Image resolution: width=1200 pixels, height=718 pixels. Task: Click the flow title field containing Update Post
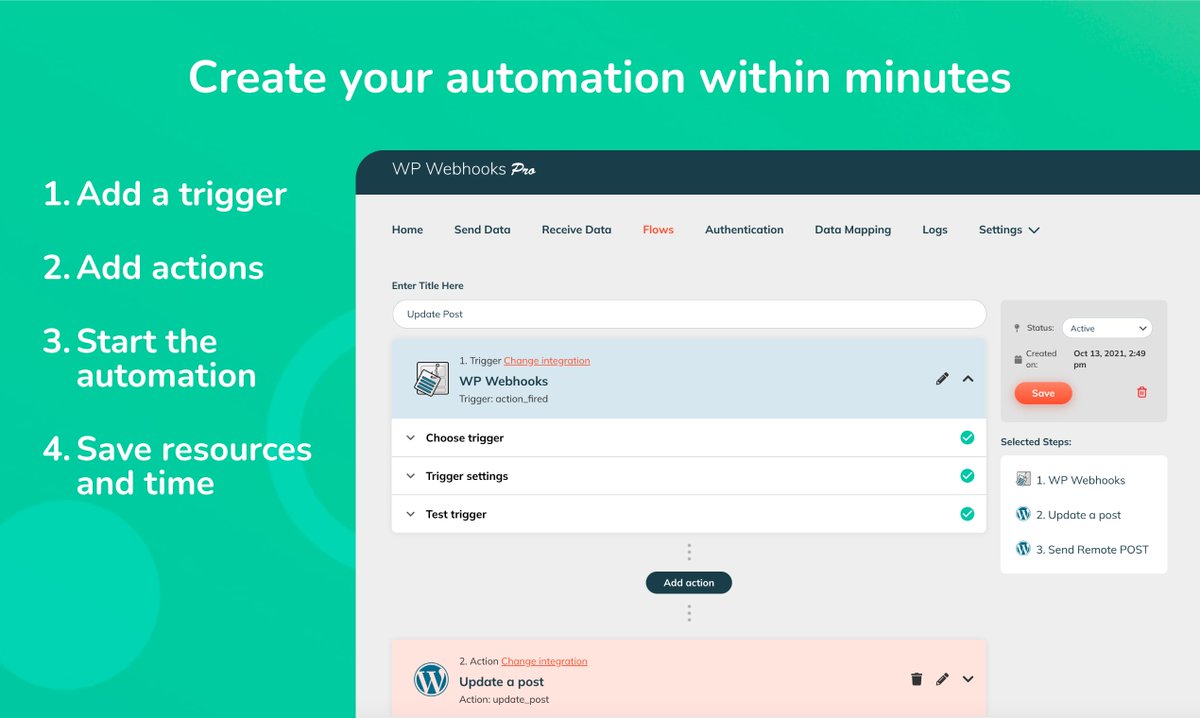[x=689, y=314]
